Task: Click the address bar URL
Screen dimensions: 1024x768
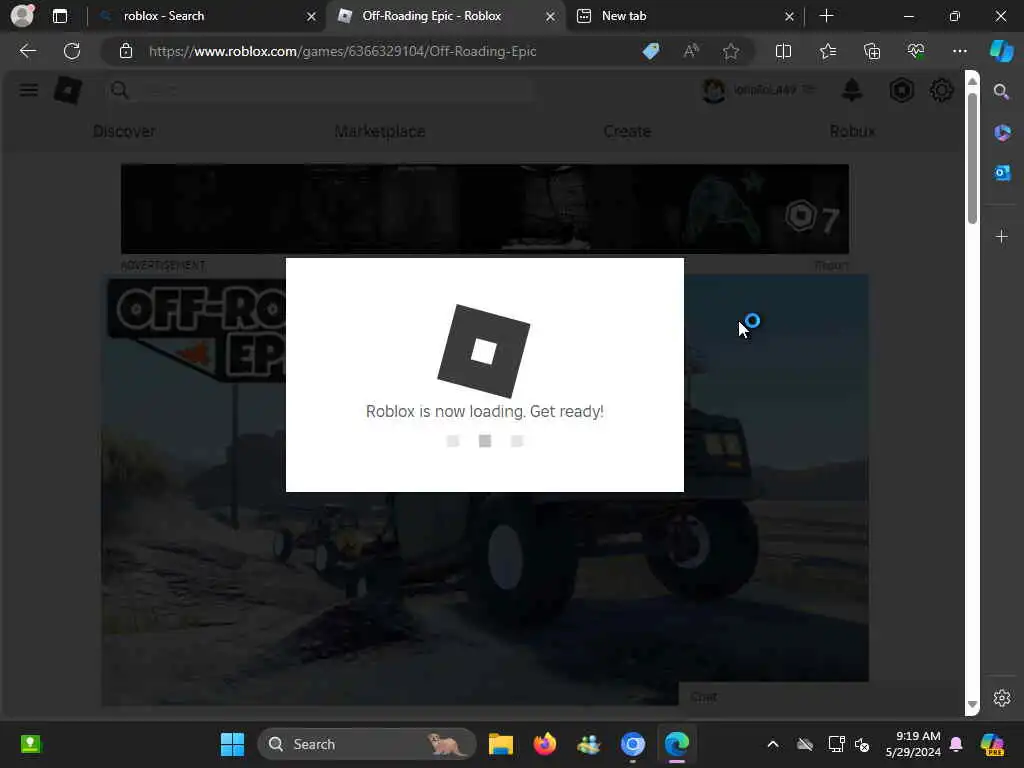Action: [342, 51]
